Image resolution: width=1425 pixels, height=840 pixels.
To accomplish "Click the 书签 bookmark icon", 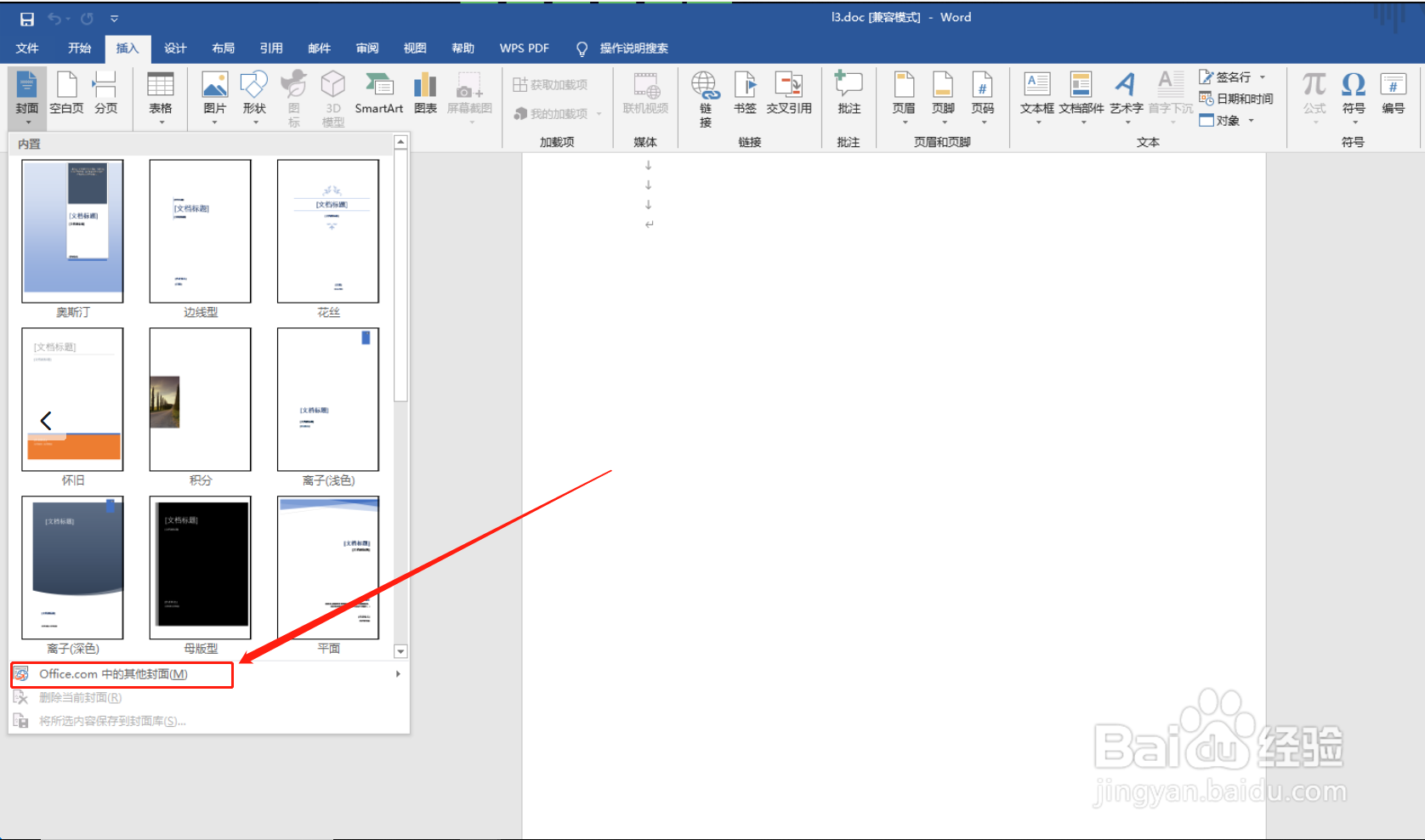I will [x=745, y=86].
